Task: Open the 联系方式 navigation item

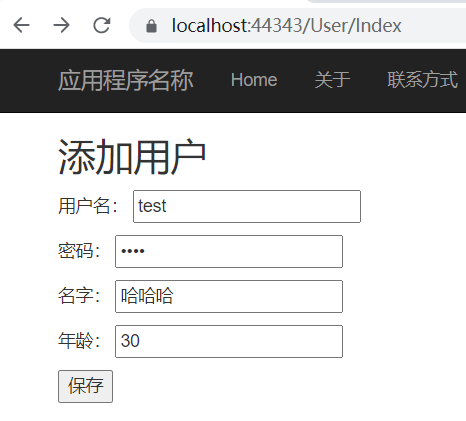Action: pos(423,80)
